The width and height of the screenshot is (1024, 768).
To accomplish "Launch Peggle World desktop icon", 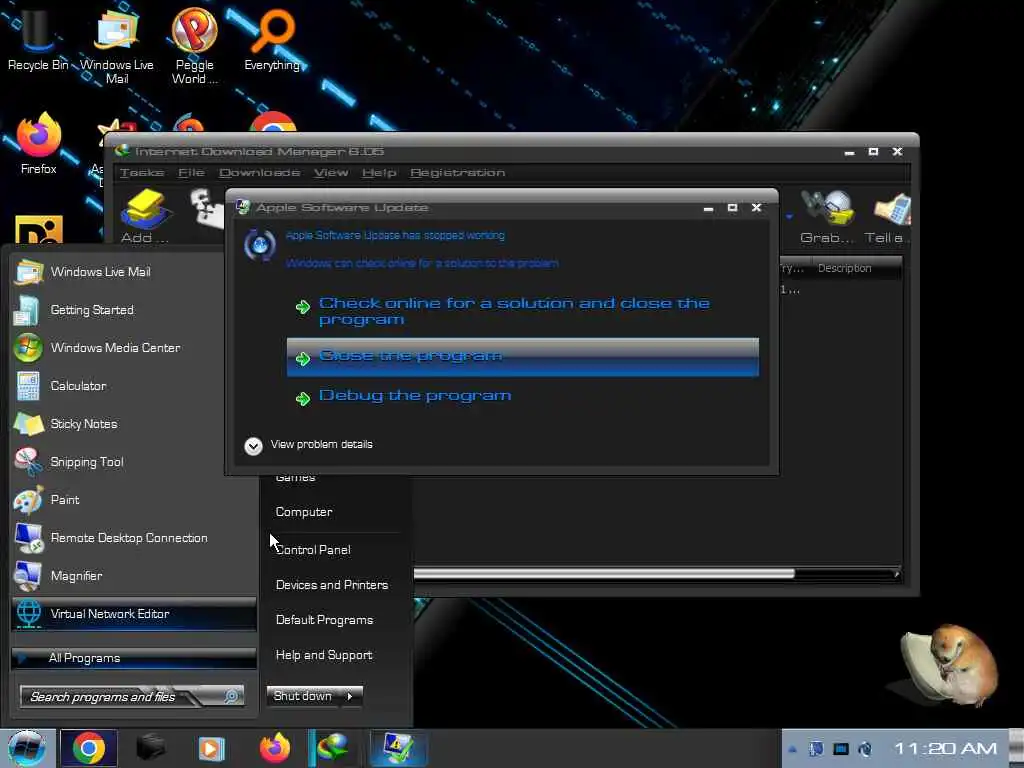I will point(194,44).
